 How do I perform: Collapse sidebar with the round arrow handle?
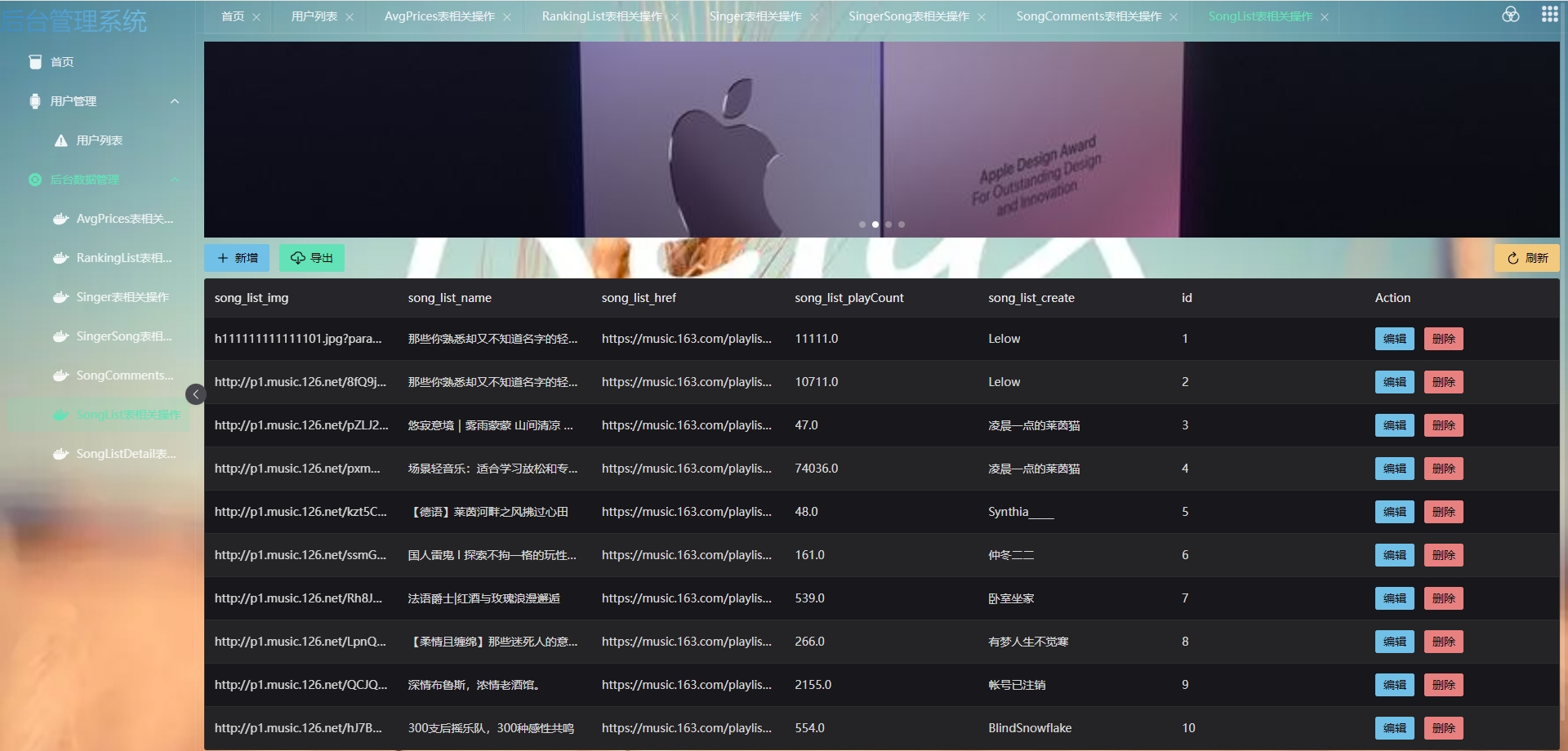pyautogui.click(x=196, y=394)
